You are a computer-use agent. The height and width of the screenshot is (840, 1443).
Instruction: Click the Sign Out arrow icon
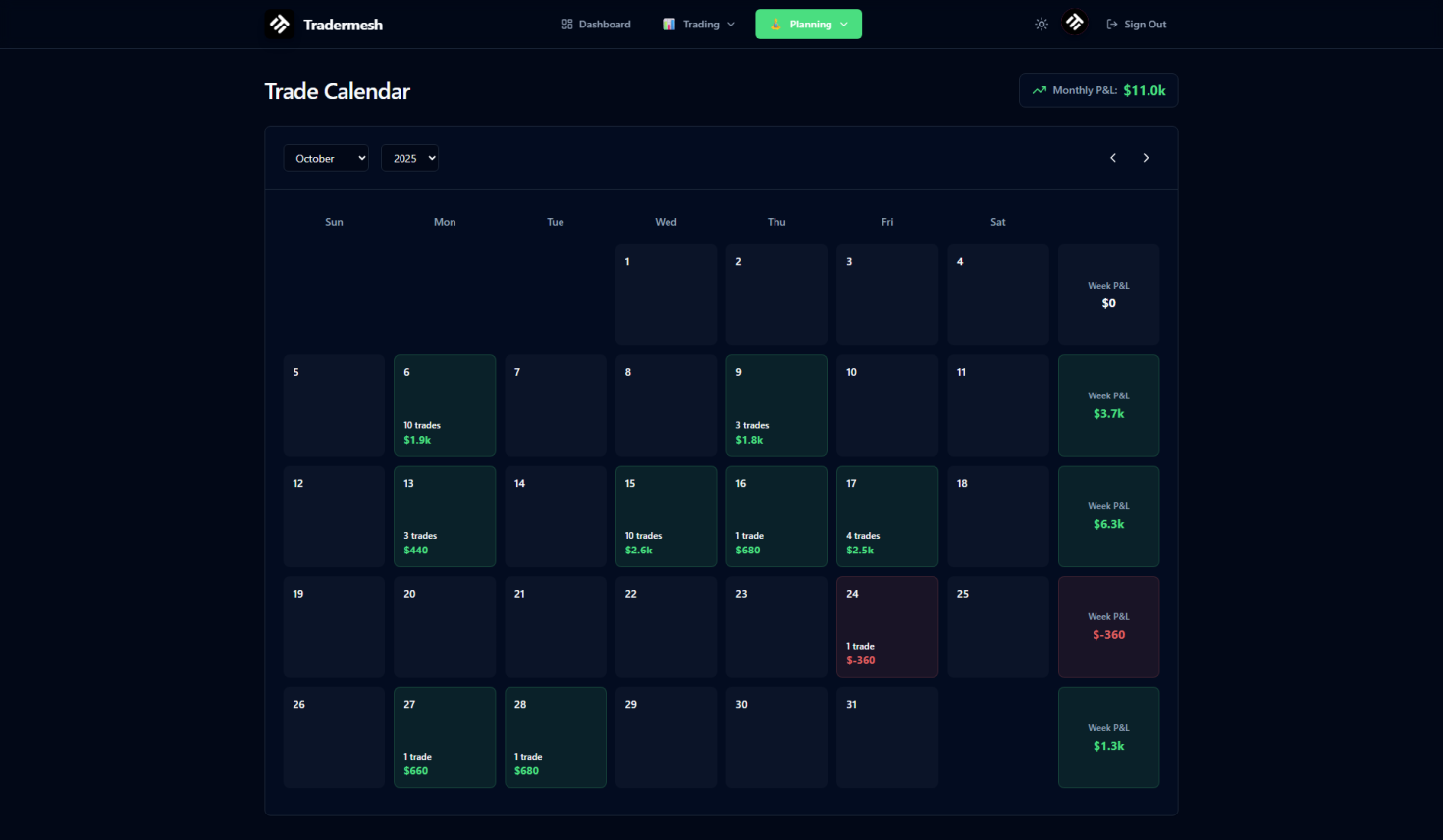[1112, 25]
